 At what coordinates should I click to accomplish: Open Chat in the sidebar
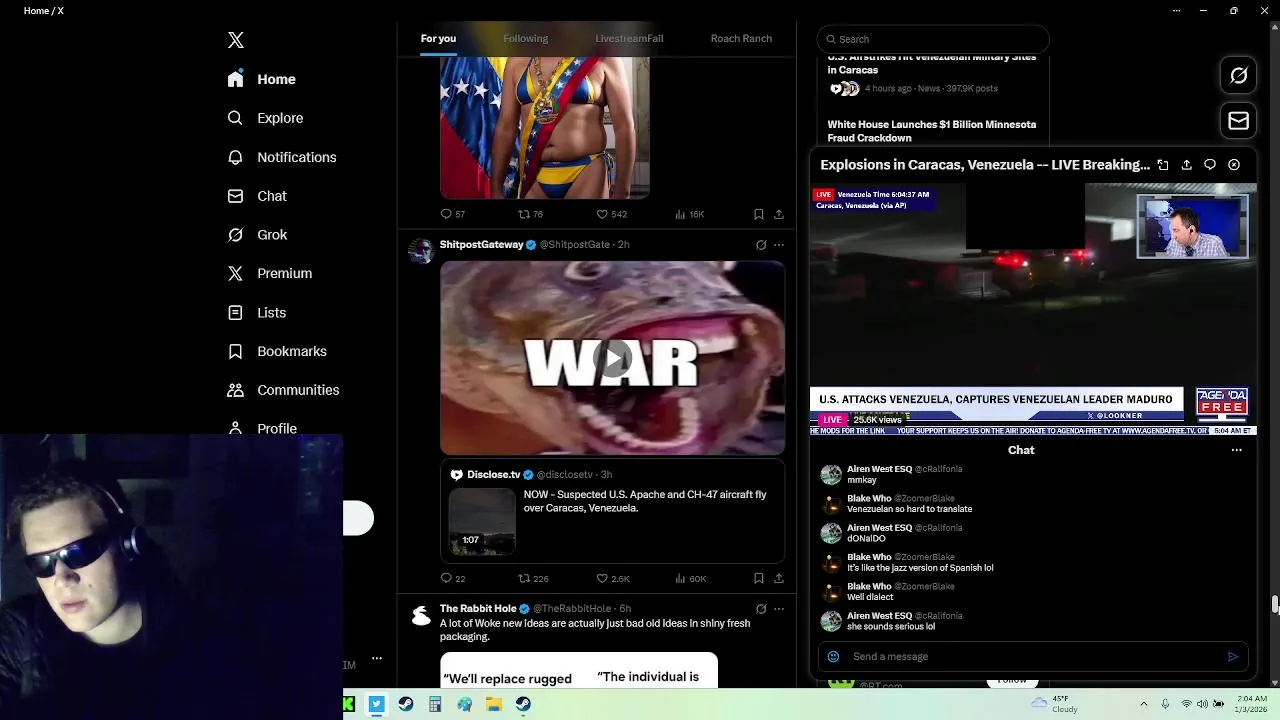257,196
